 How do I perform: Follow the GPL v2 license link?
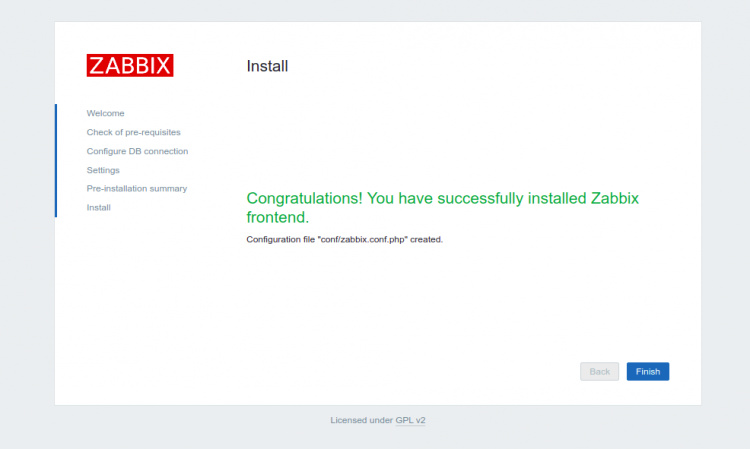[x=411, y=421]
